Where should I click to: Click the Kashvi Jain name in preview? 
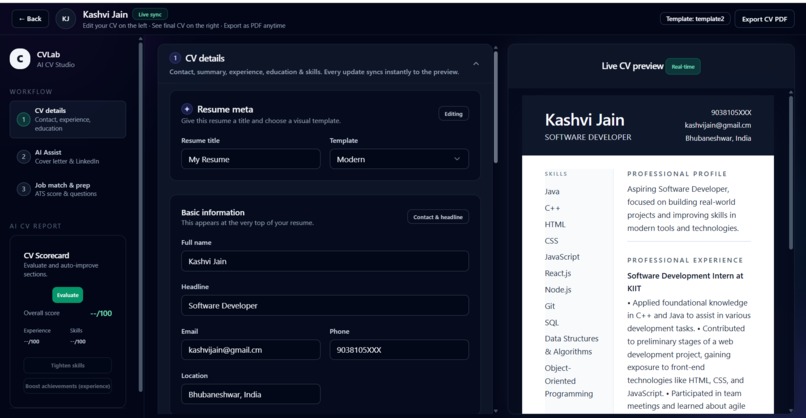click(x=584, y=120)
